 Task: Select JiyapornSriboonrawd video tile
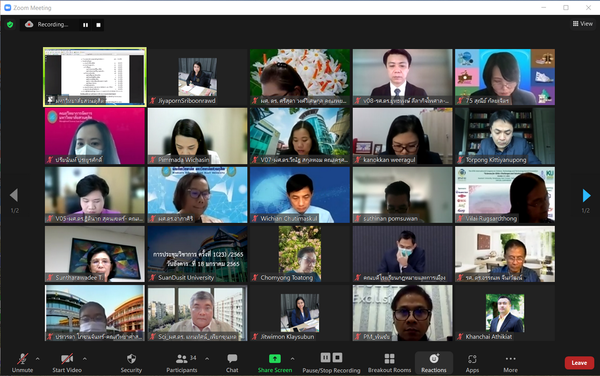(x=197, y=77)
